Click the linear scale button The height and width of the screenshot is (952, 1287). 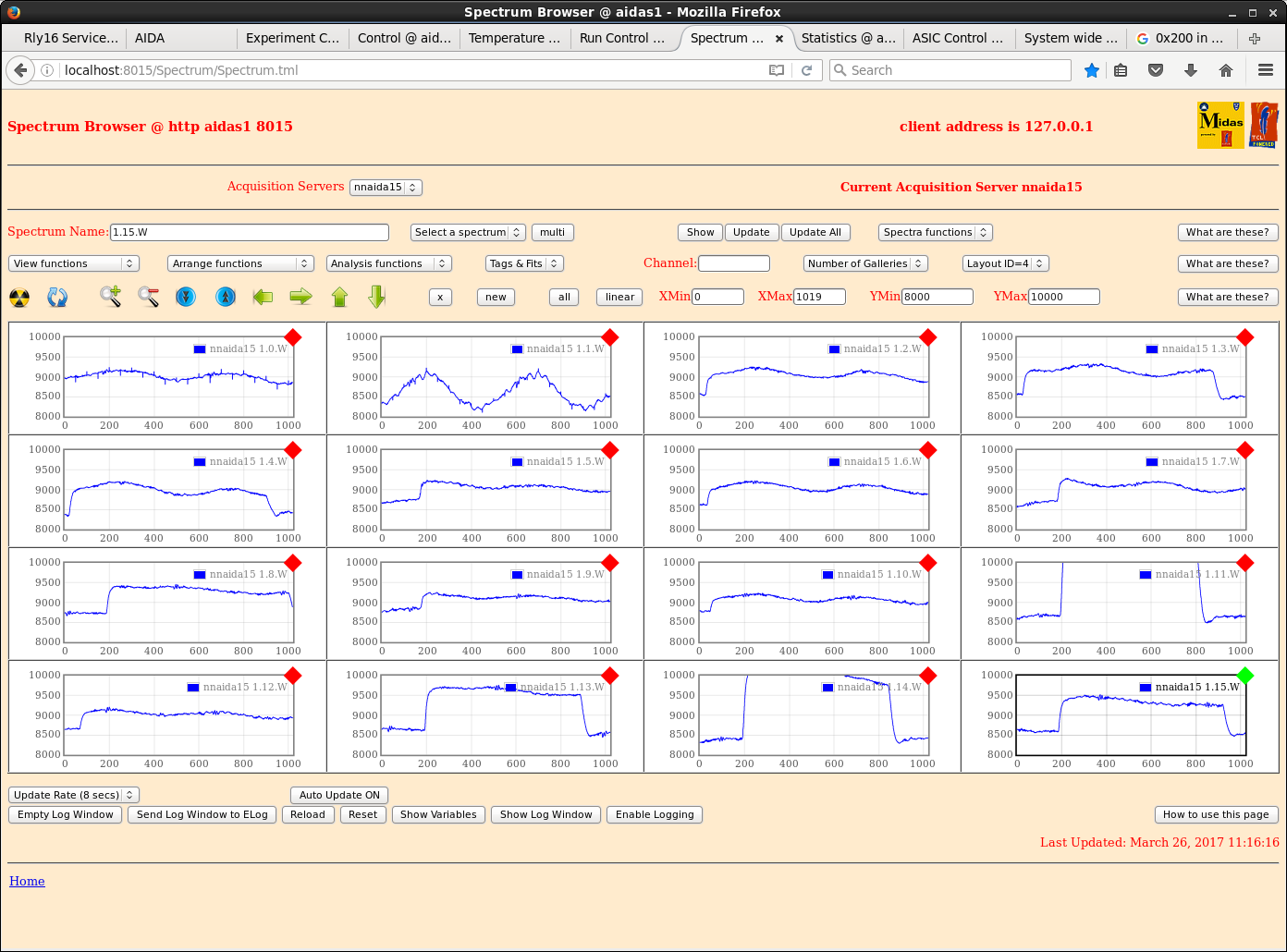pos(620,297)
